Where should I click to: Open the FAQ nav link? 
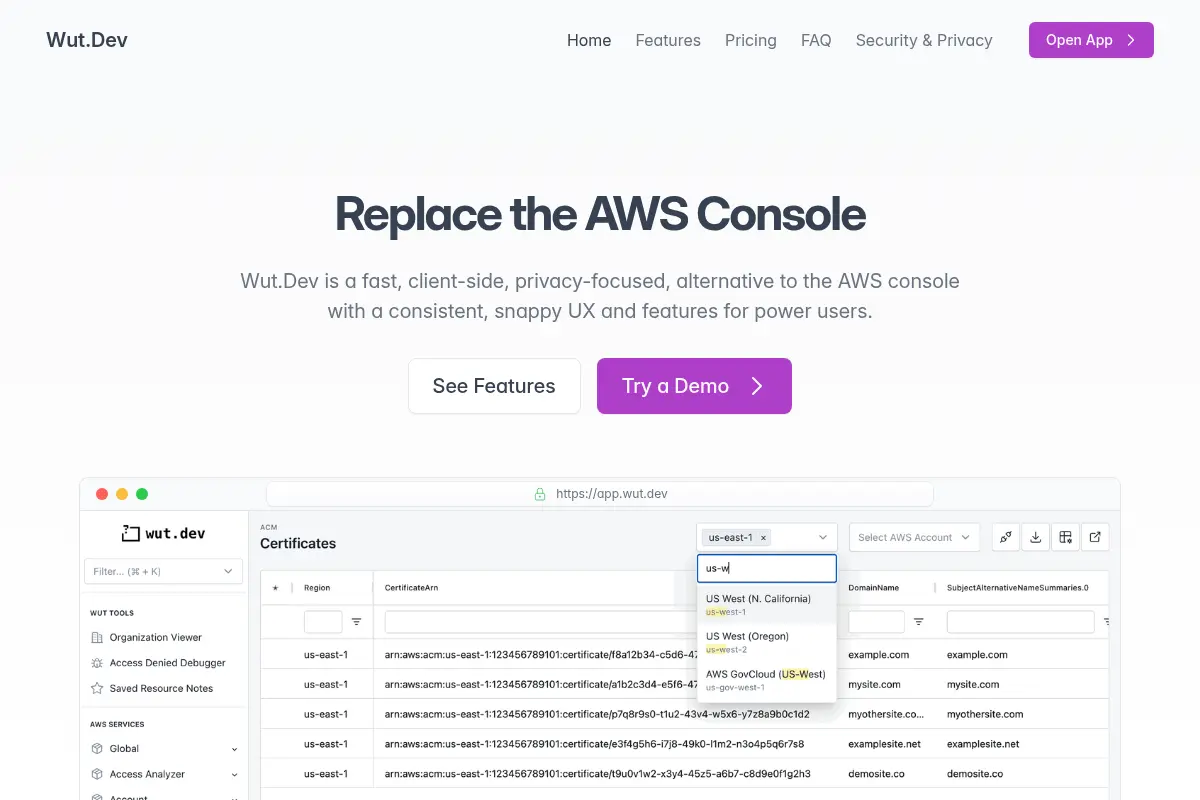tap(816, 40)
